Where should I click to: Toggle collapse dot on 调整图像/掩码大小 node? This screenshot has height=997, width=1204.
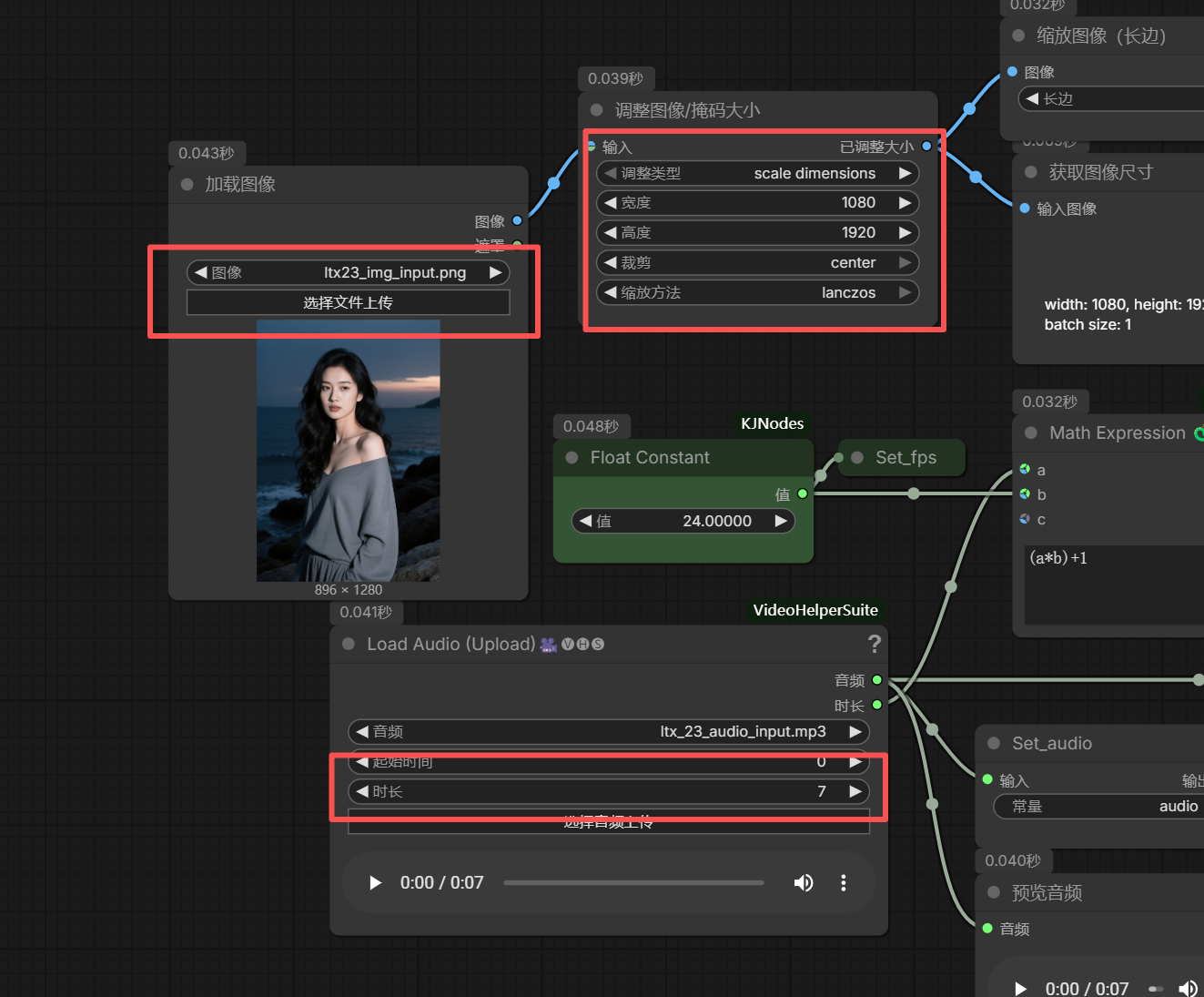[x=597, y=110]
